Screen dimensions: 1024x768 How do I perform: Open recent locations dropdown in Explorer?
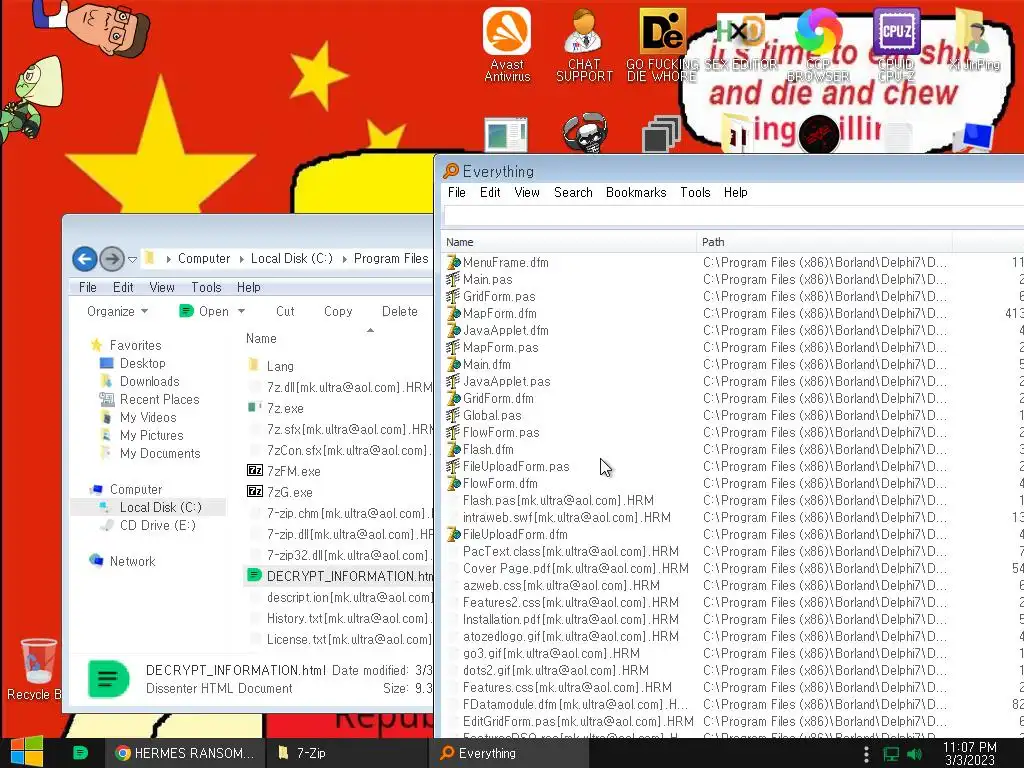pyautogui.click(x=133, y=259)
